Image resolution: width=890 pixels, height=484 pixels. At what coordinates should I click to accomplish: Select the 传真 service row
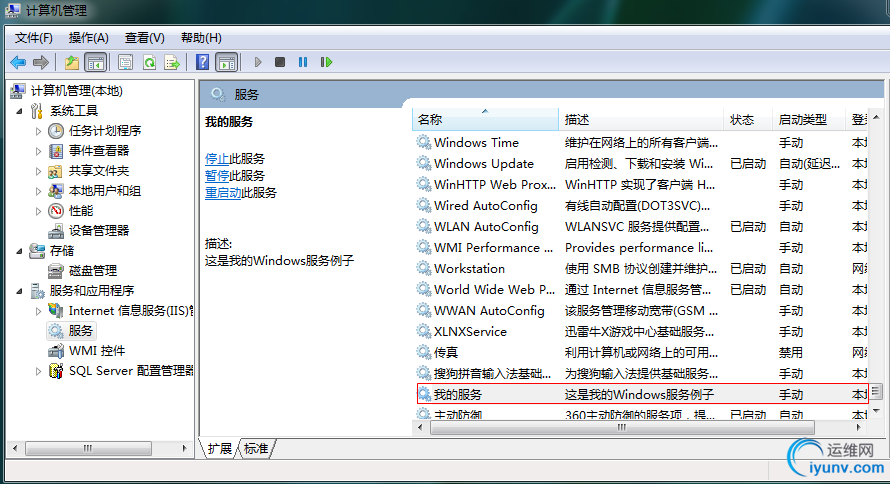641,352
